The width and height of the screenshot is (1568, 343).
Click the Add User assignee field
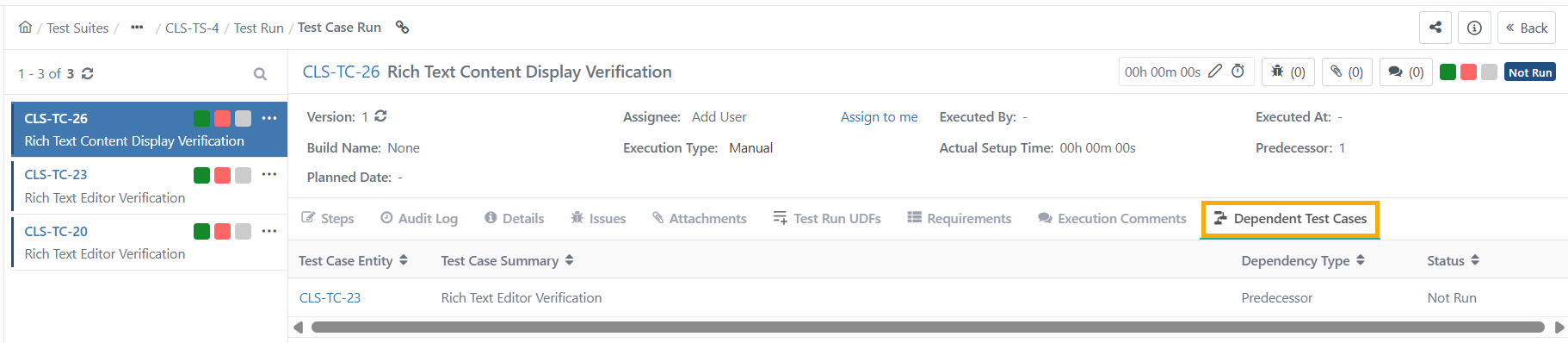(x=719, y=117)
